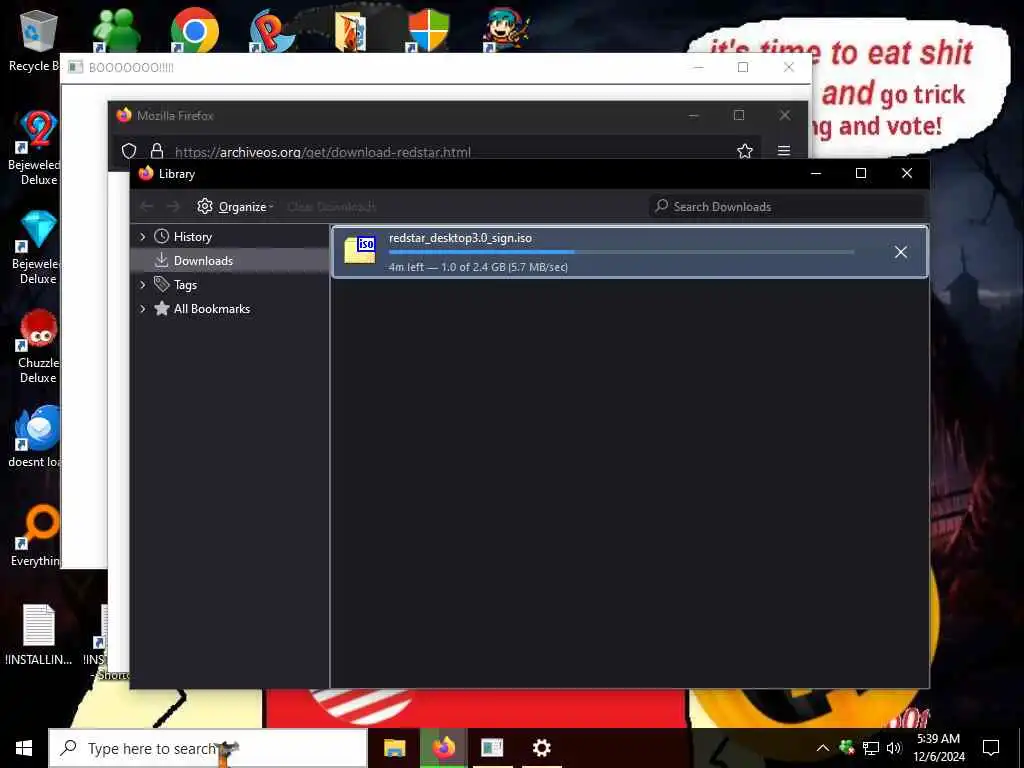Screen dimensions: 1024x768
Task: Minimize the Library window
Action: (816, 173)
